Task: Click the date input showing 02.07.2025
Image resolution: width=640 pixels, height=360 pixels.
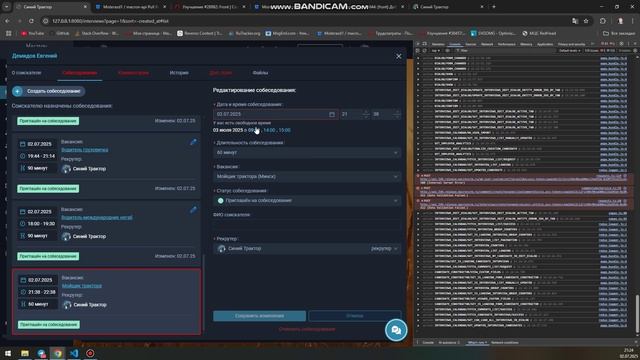Action: click(275, 114)
